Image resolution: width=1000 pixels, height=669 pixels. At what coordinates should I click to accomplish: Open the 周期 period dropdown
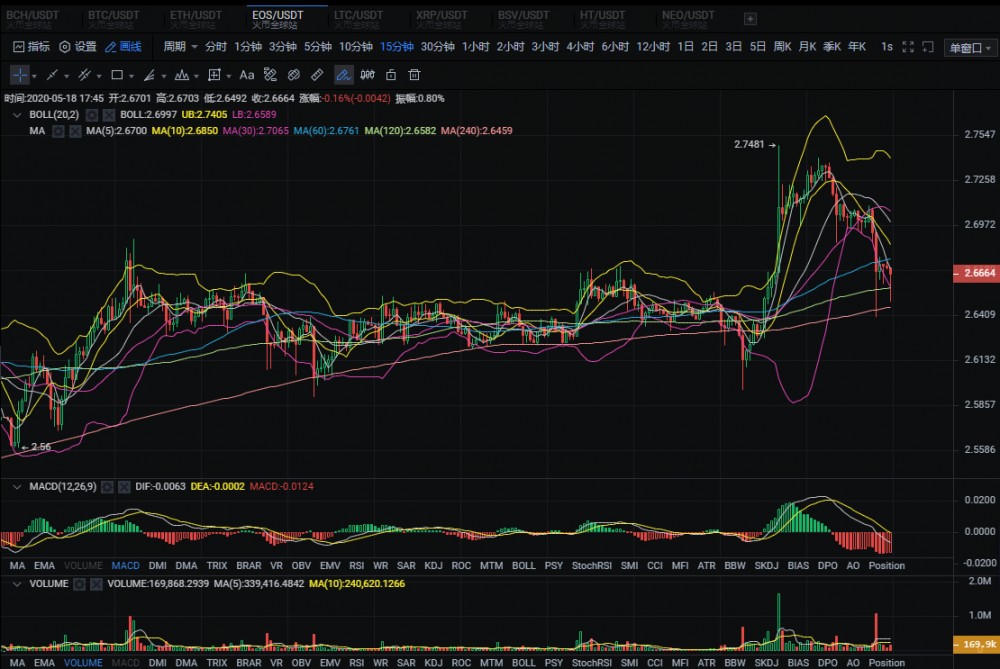pos(180,47)
